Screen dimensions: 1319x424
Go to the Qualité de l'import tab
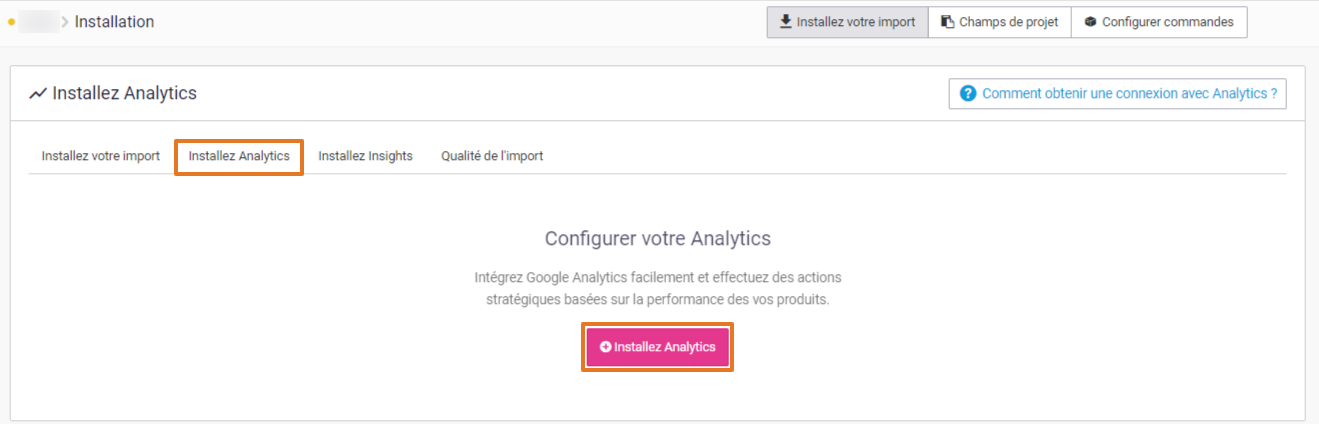[492, 156]
